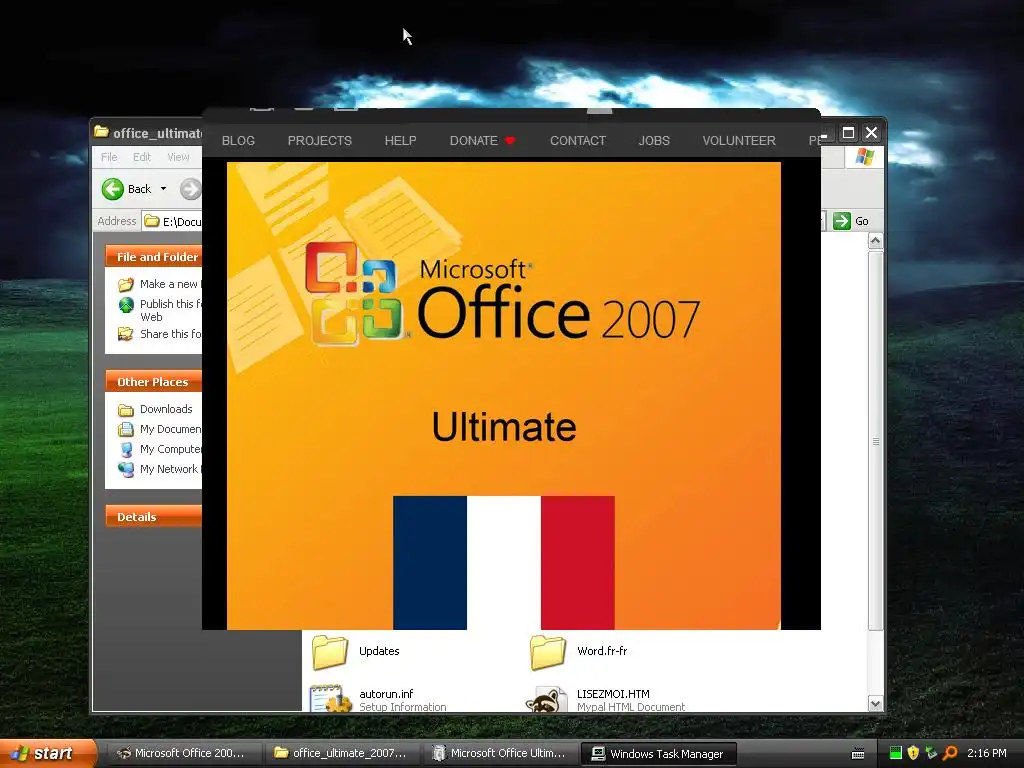
Task: Open My Computer in Other Places
Action: coord(170,449)
